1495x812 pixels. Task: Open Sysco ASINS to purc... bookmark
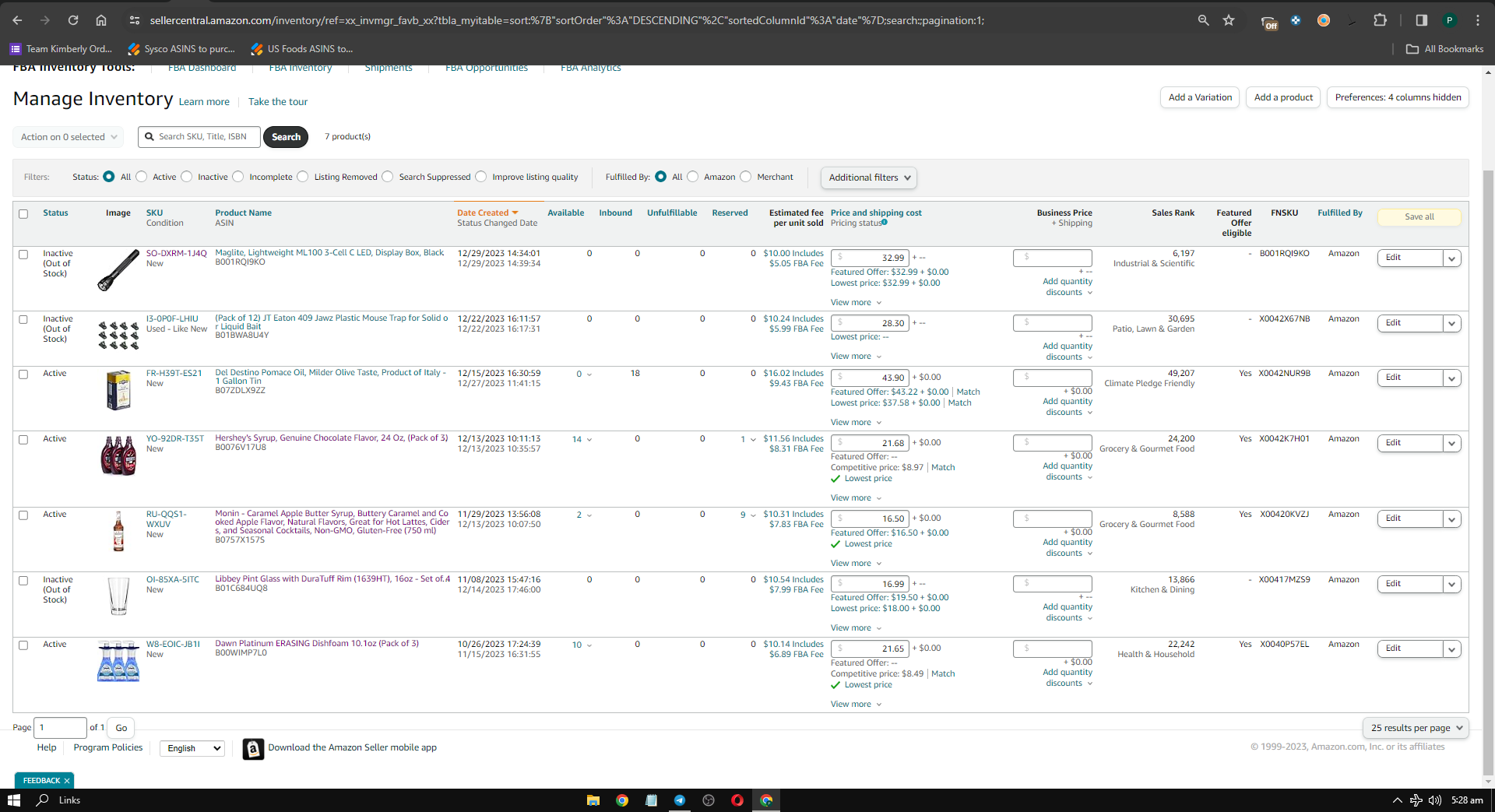(181, 49)
